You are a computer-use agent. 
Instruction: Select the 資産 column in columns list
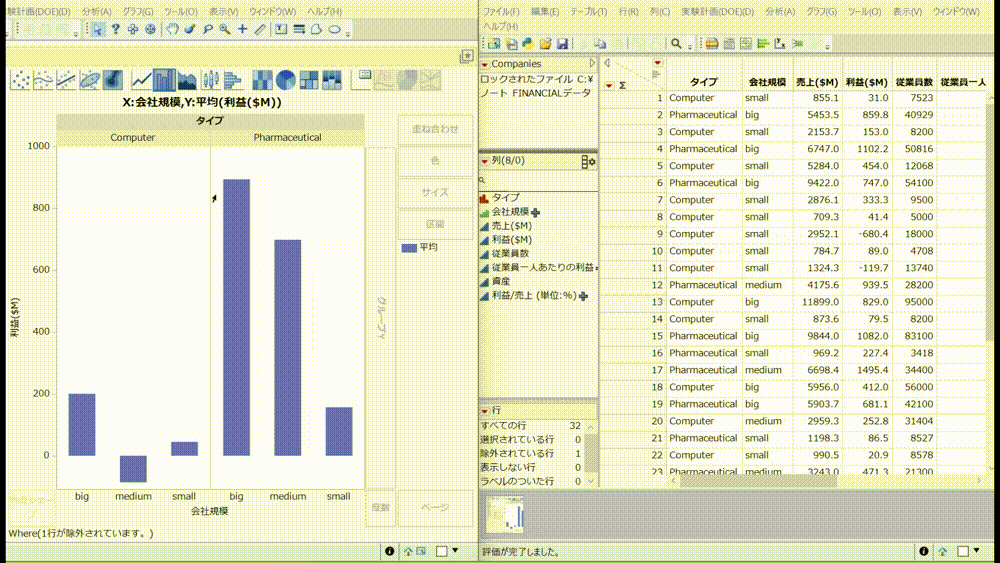tap(501, 281)
